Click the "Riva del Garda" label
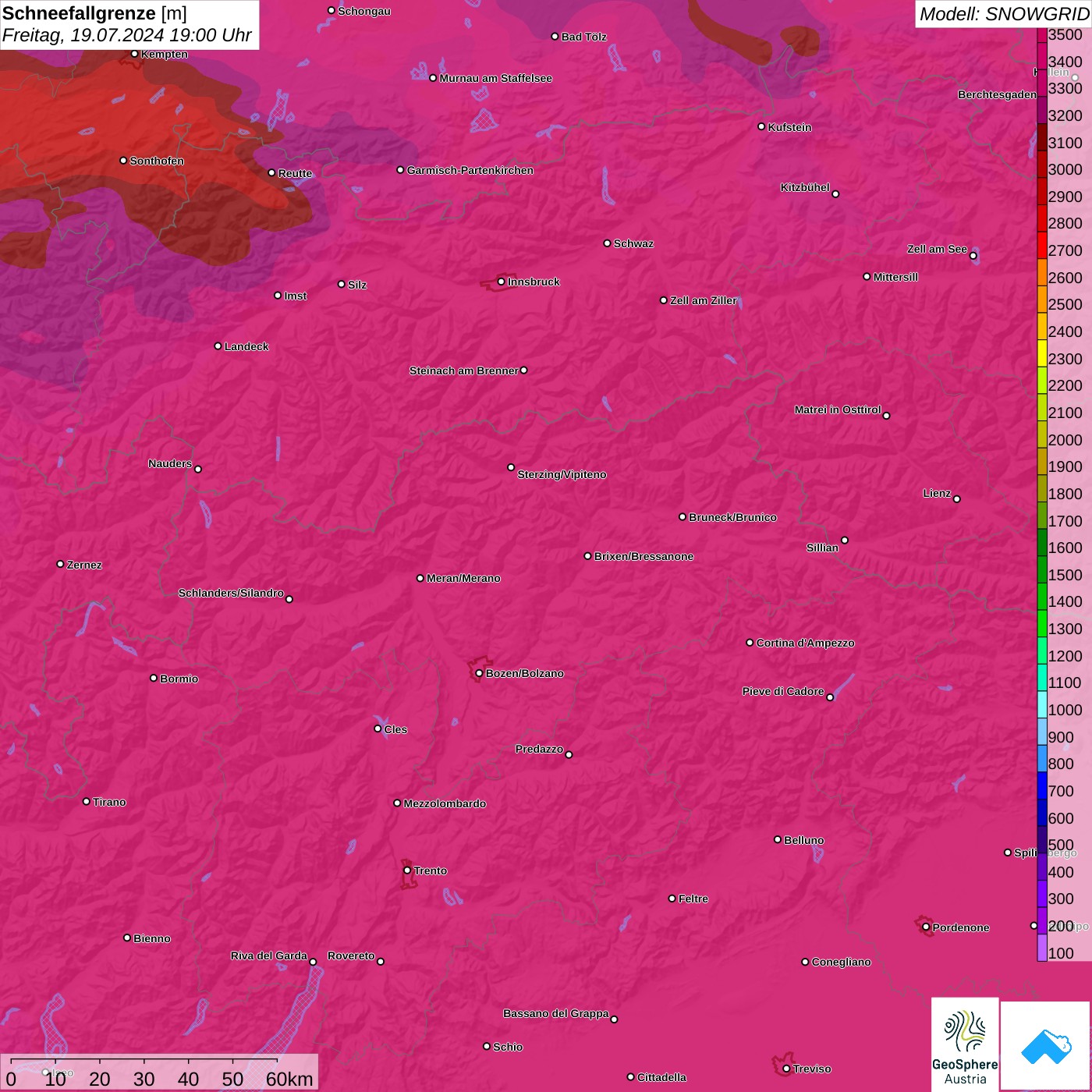The image size is (1092, 1092). point(269,955)
